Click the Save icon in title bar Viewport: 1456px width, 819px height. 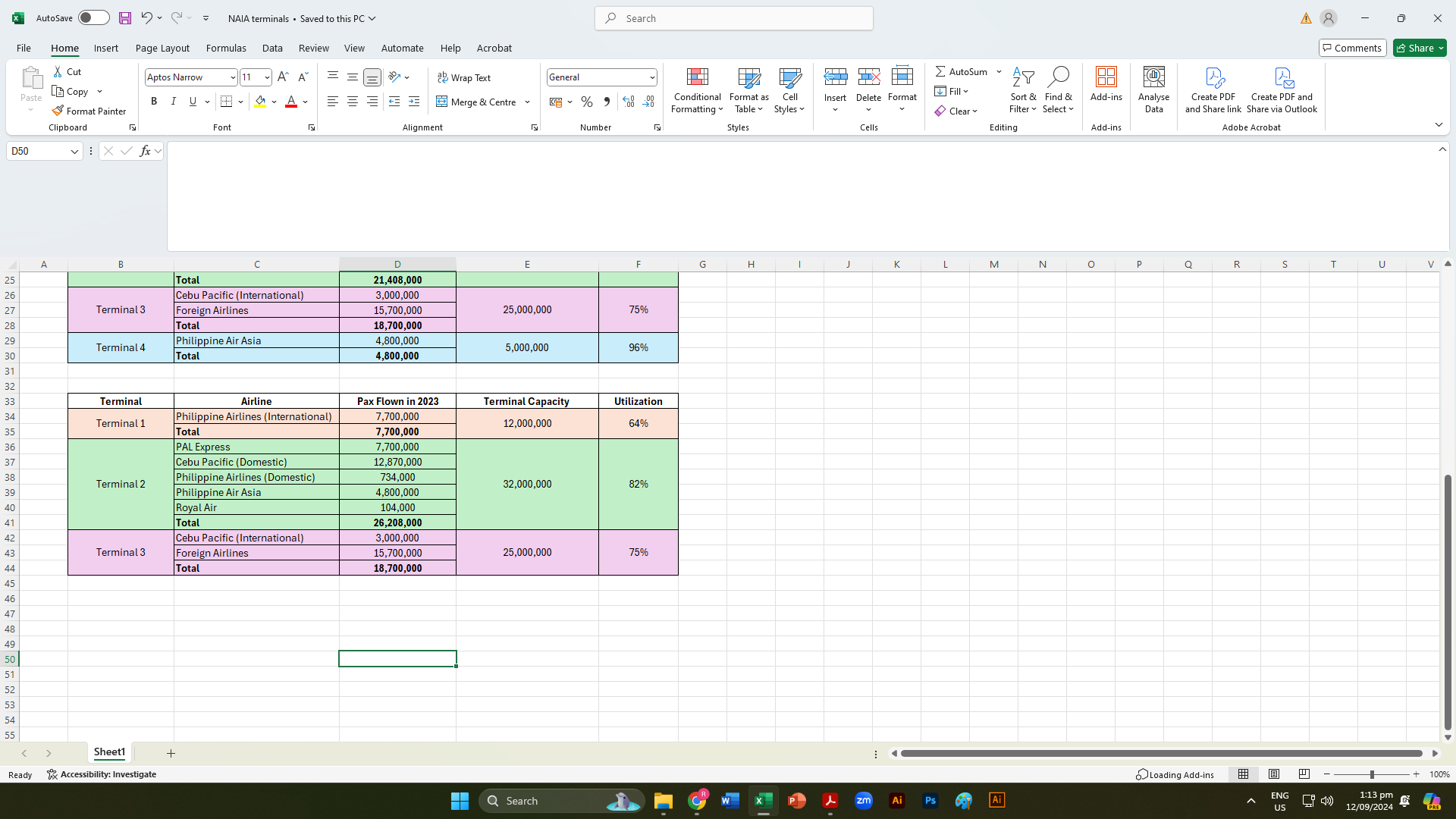point(125,18)
